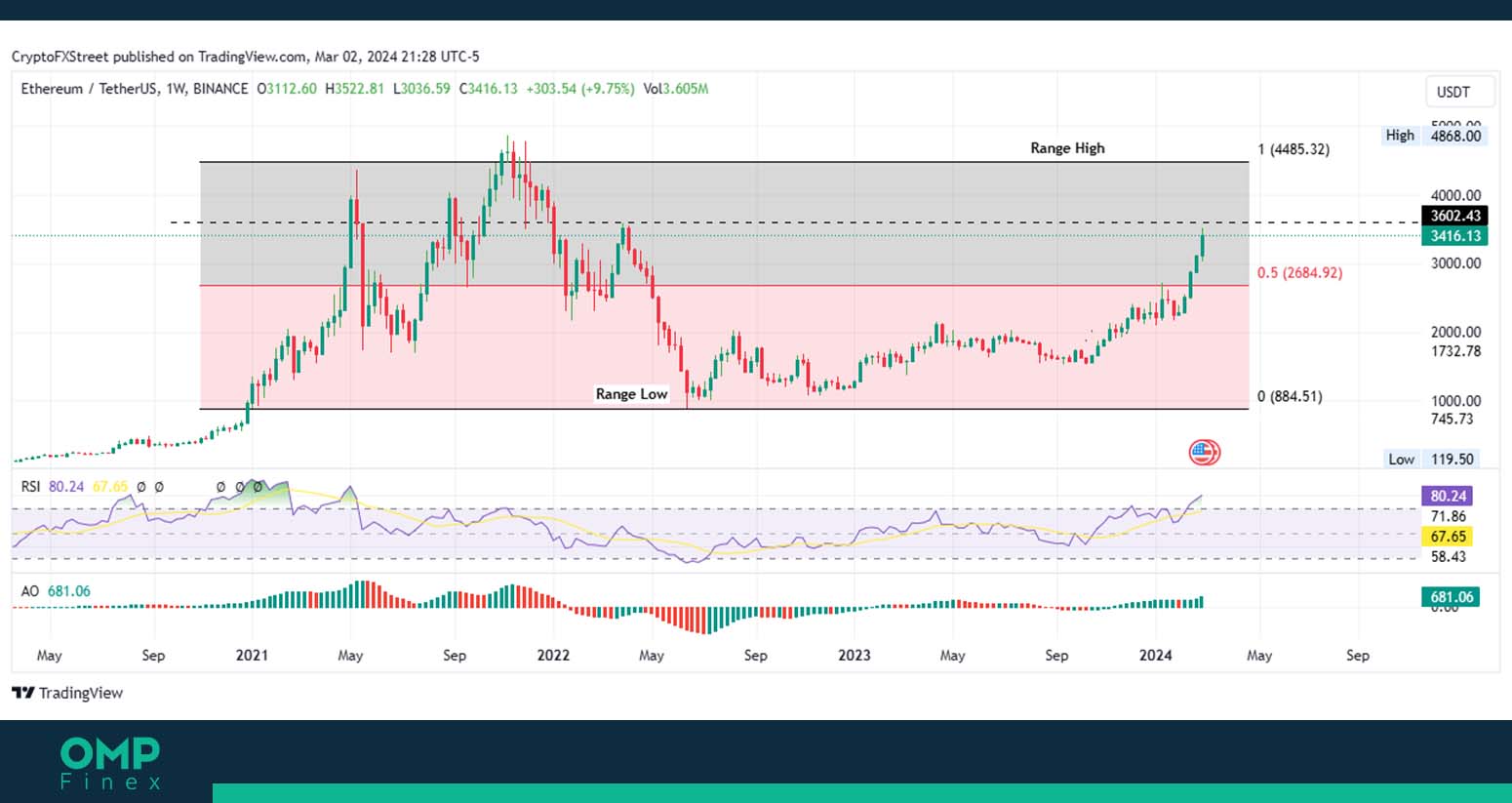
Task: Click the 2024 time axis label
Action: coord(1156,656)
